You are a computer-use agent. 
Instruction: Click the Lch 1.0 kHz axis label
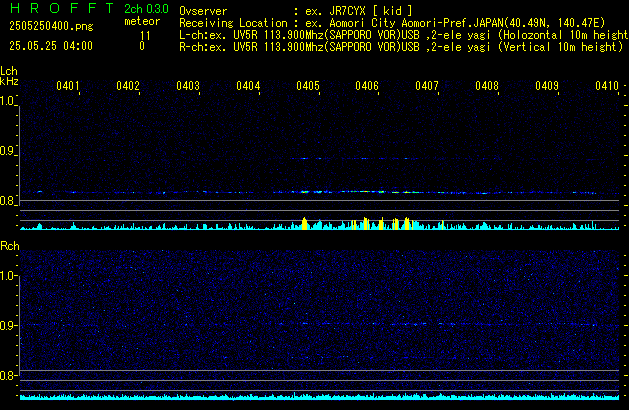[x=7, y=101]
